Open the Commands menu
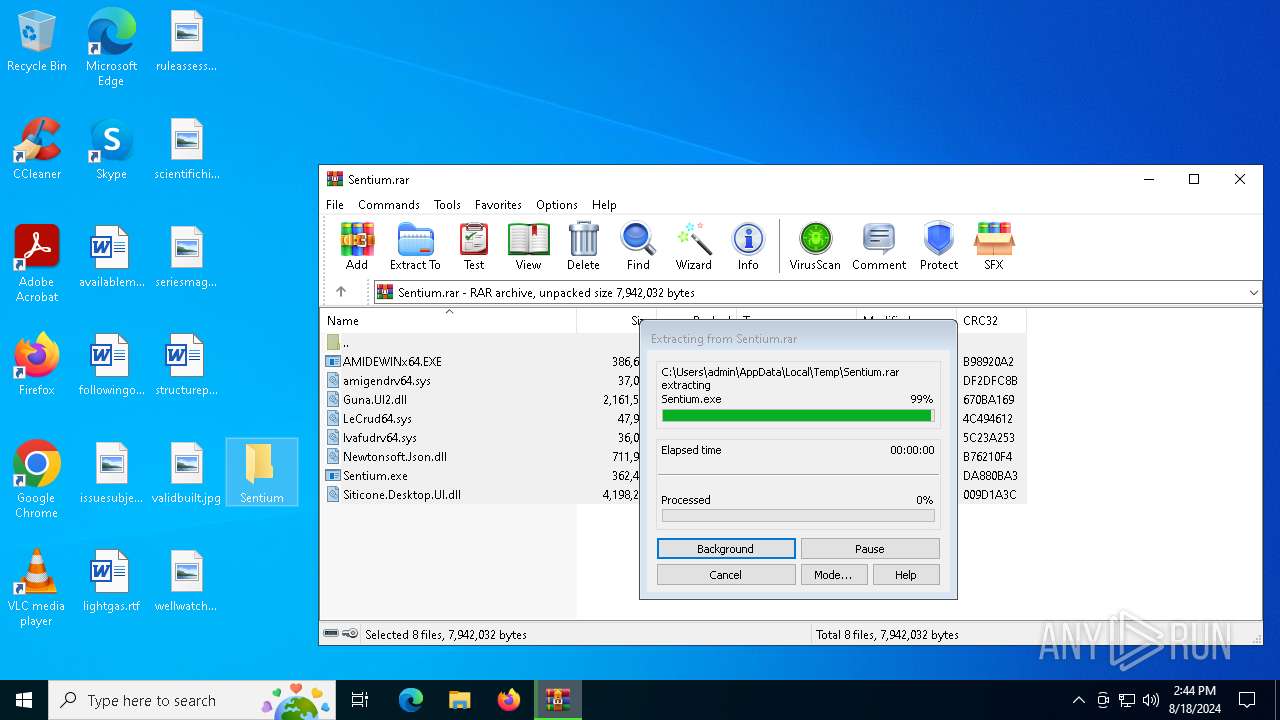This screenshot has width=1280, height=720. click(389, 204)
